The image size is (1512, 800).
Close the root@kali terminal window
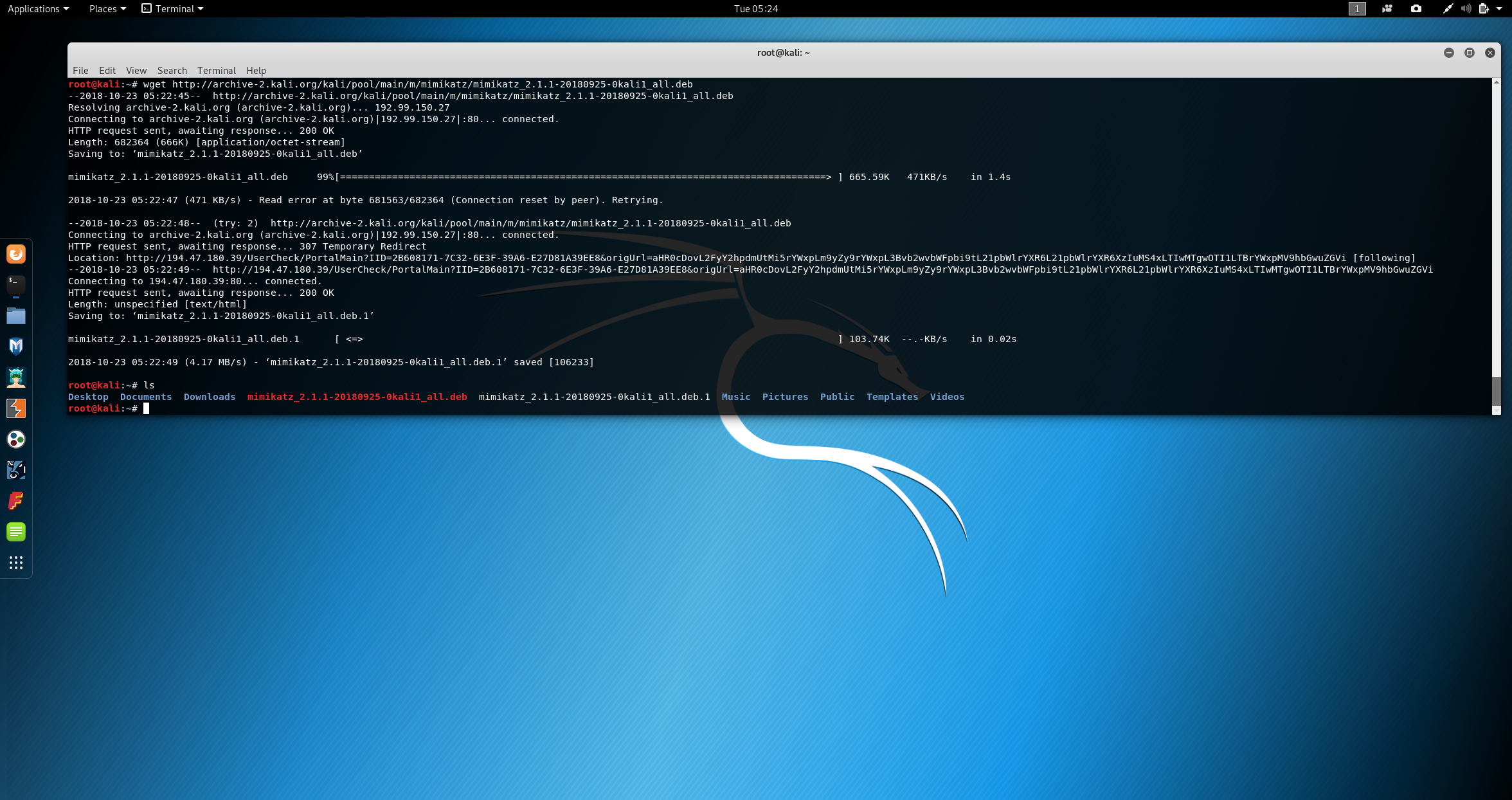pyautogui.click(x=1490, y=53)
